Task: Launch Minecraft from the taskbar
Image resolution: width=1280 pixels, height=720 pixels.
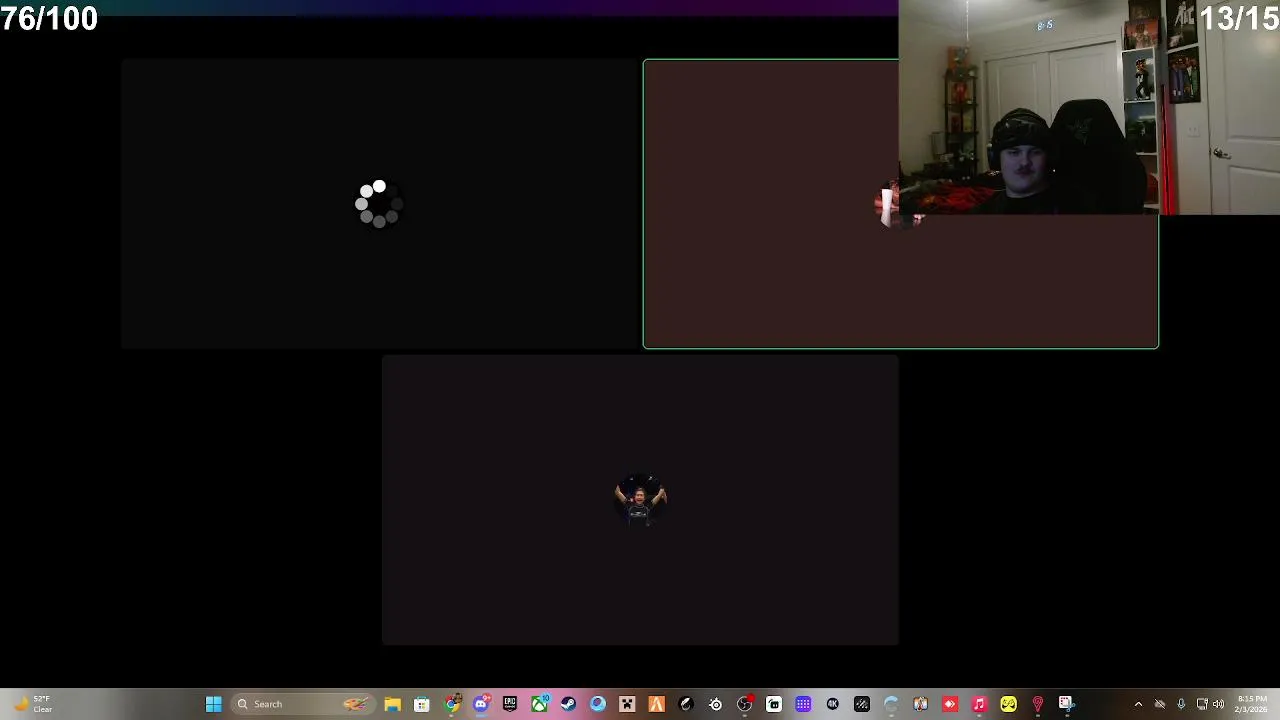Action: pos(627,704)
